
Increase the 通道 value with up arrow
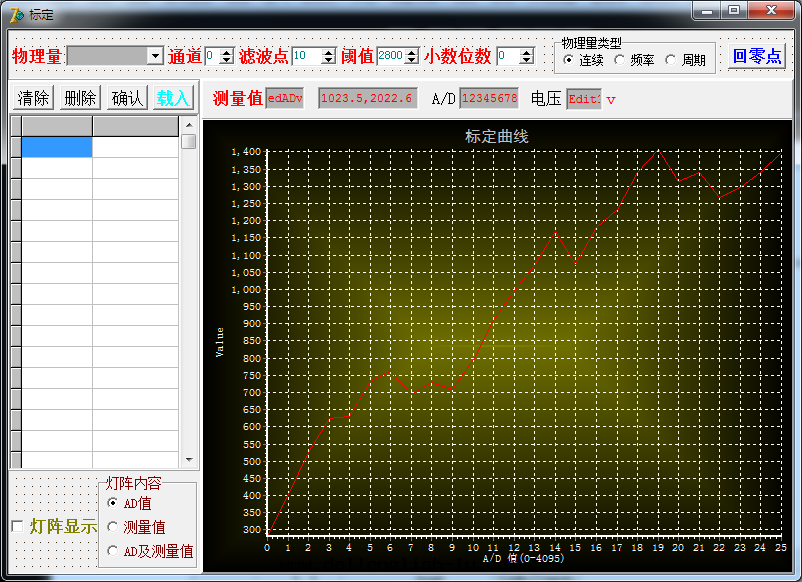(x=226, y=52)
